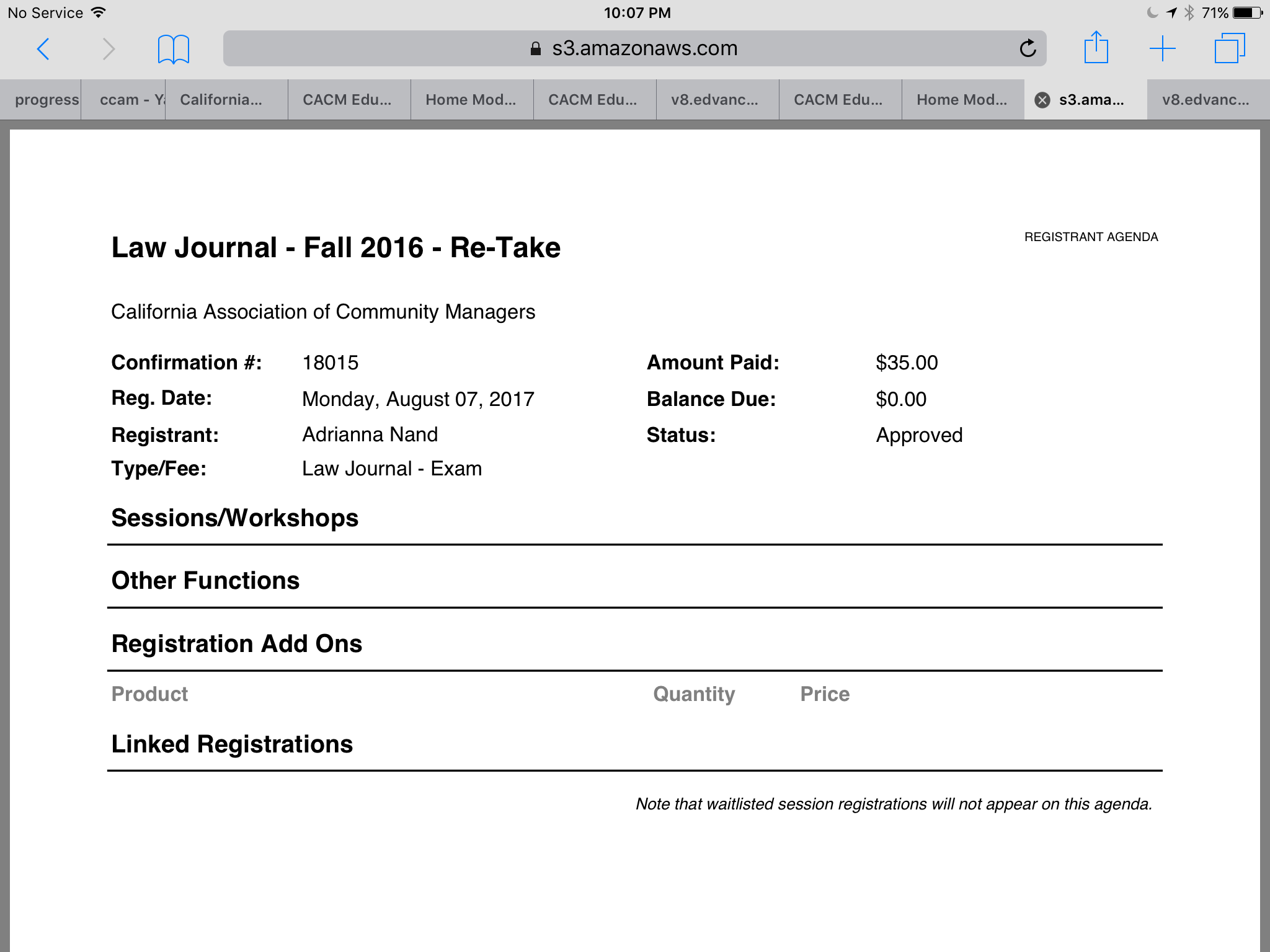This screenshot has height=952, width=1270.
Task: Select the second Home Mod... tab
Action: click(x=962, y=100)
